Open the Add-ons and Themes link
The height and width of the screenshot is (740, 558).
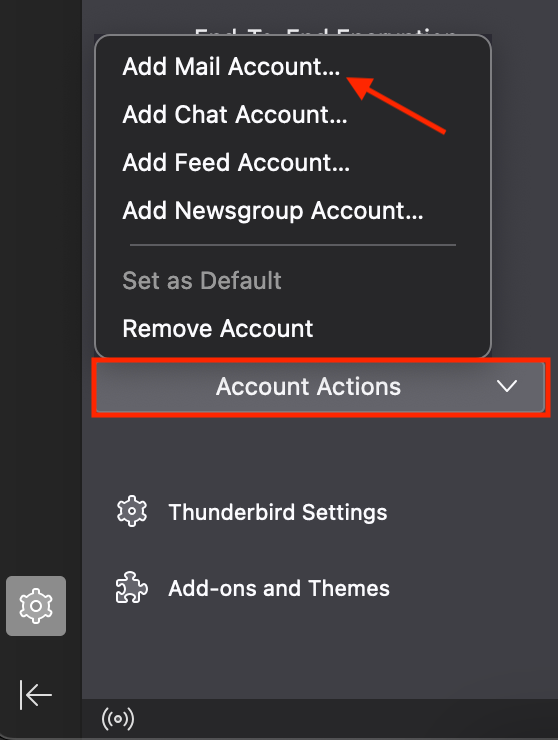(279, 588)
